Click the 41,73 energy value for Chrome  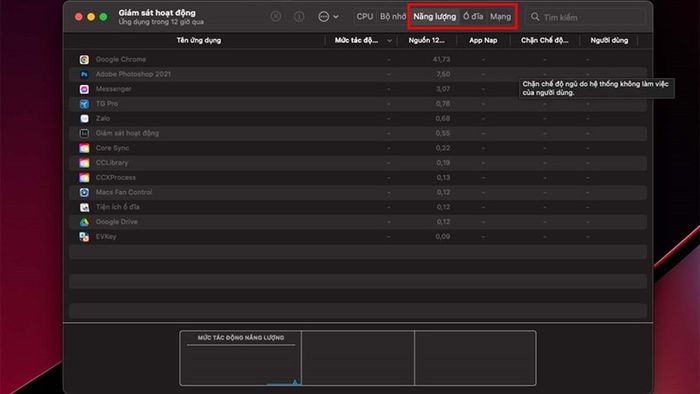tap(441, 59)
